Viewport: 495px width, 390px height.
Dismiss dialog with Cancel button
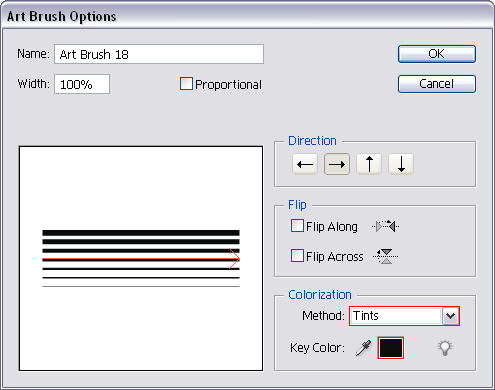point(437,84)
